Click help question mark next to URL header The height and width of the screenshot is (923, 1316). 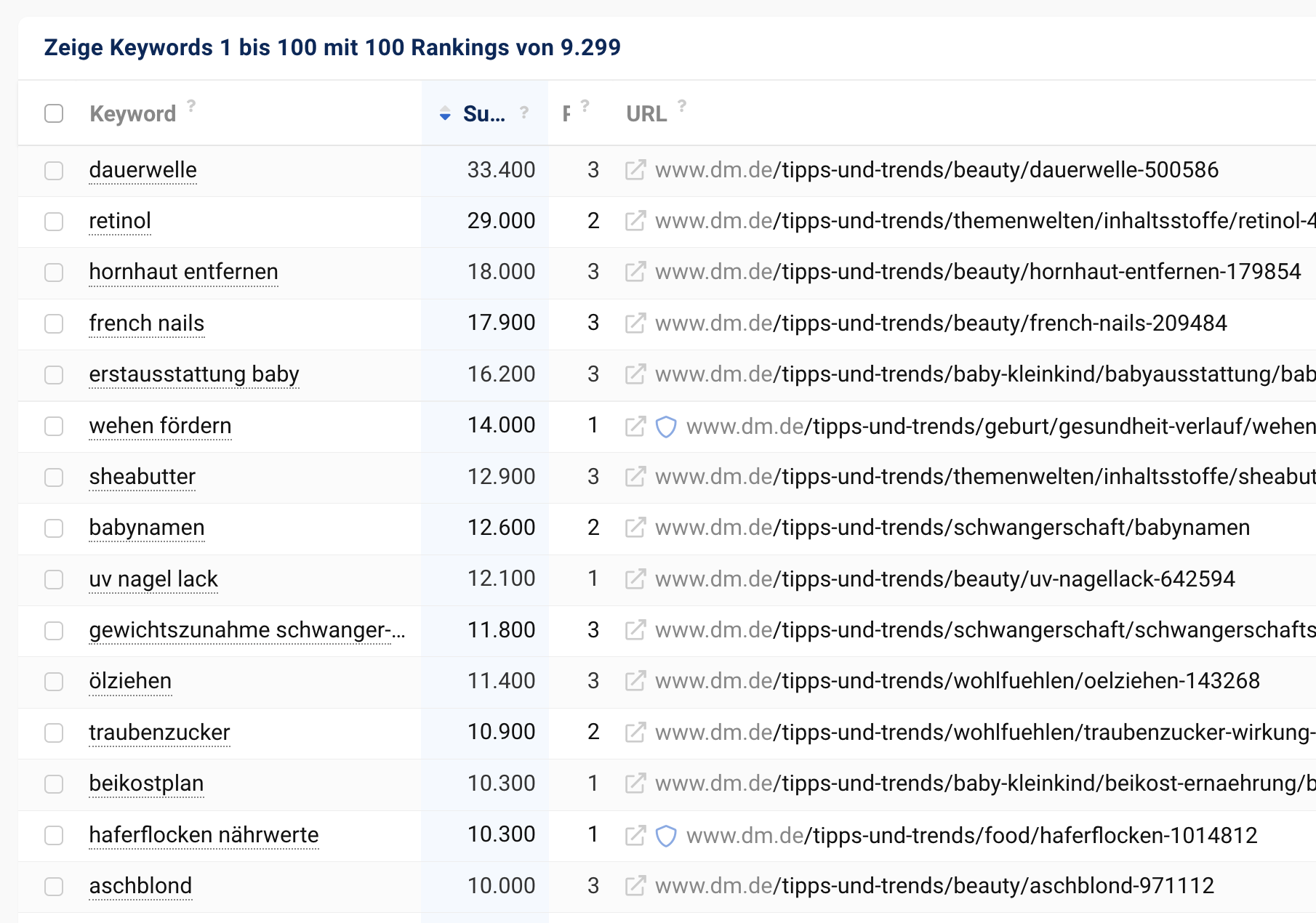pos(682,105)
